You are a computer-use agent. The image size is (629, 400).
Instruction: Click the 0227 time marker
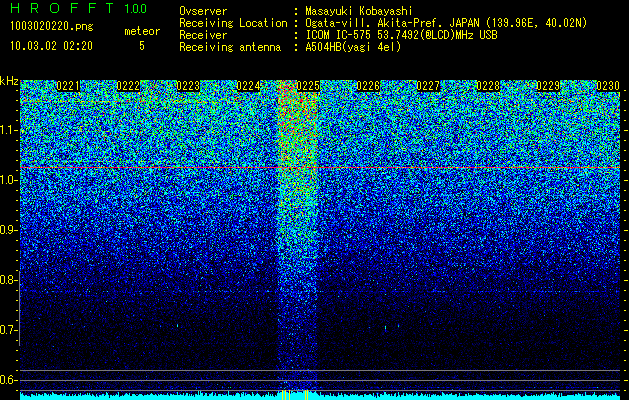pyautogui.click(x=428, y=86)
